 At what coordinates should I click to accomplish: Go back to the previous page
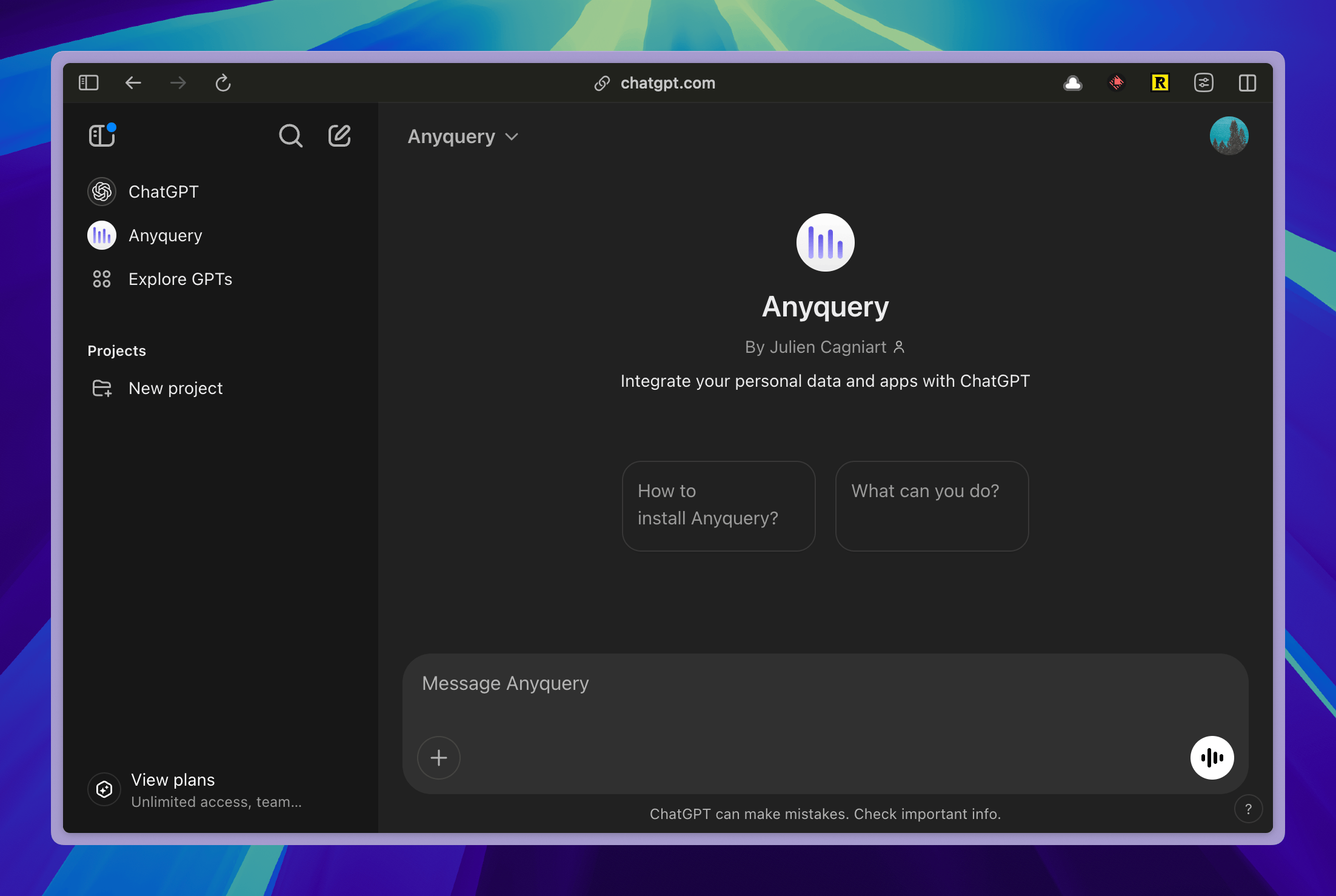point(133,82)
